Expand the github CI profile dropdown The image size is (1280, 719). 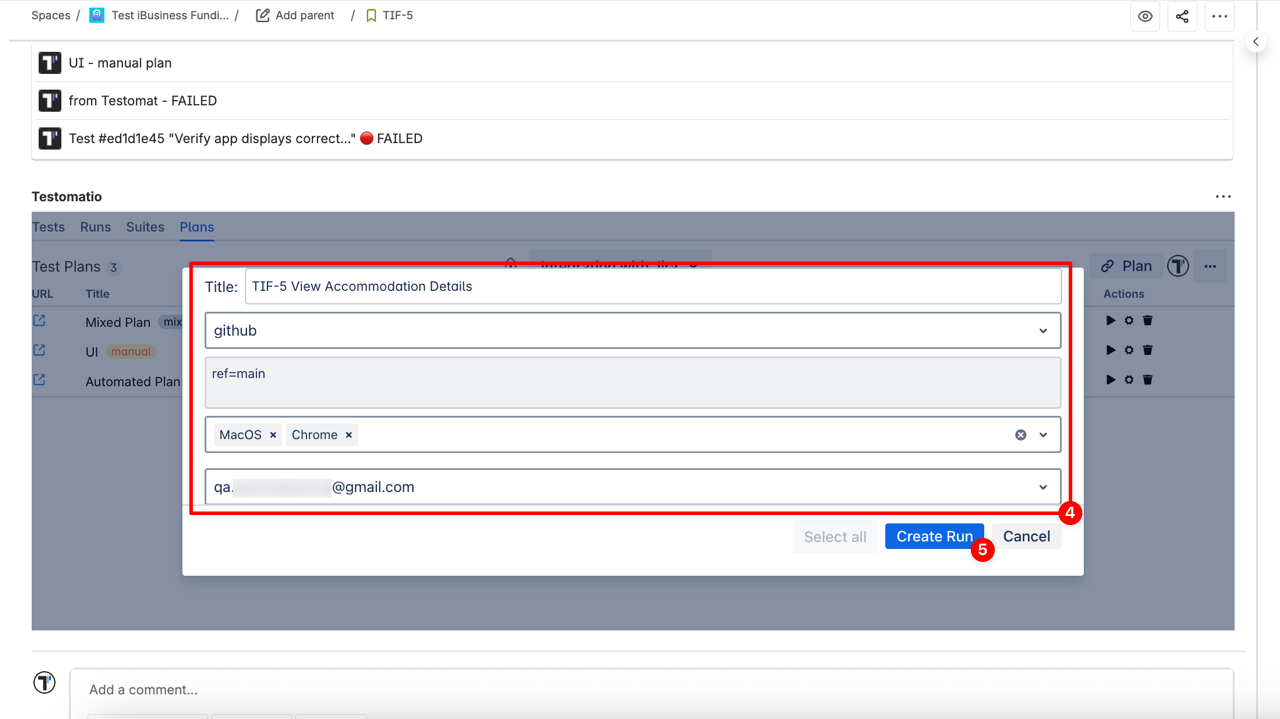[x=1043, y=331]
